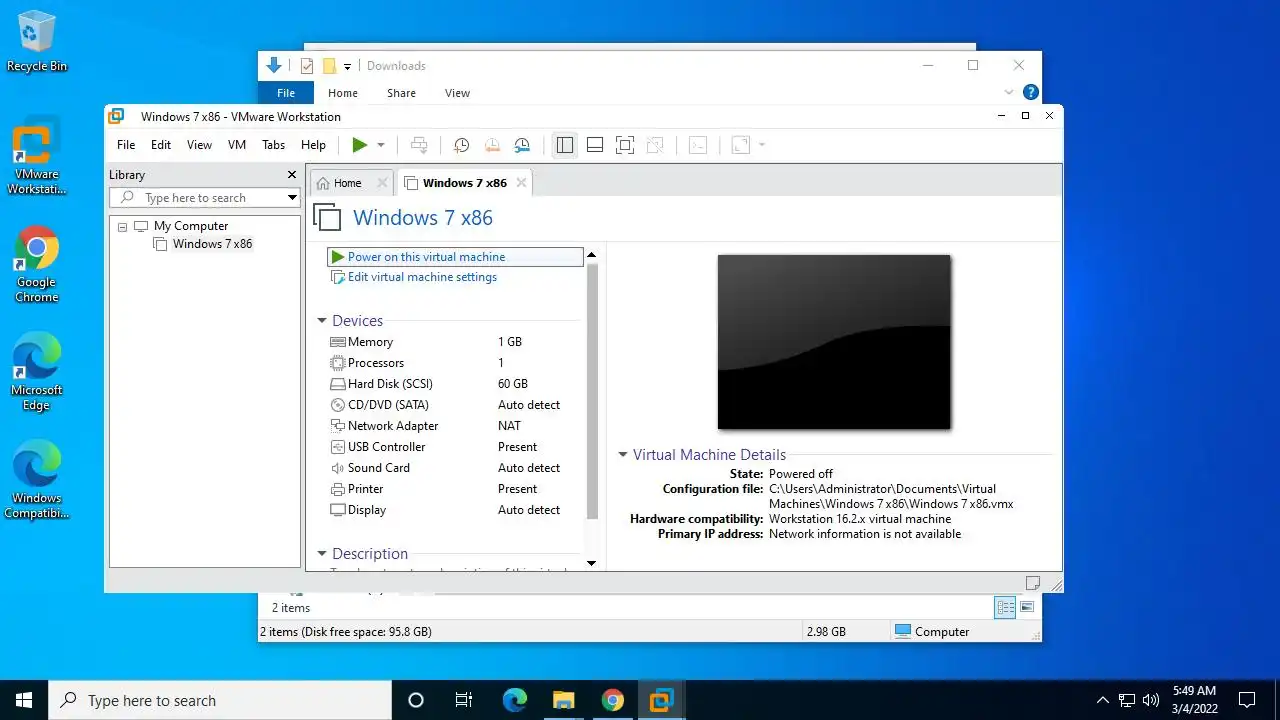This screenshot has width=1280, height=720.
Task: Click the USB Controller device icon
Action: pos(338,447)
